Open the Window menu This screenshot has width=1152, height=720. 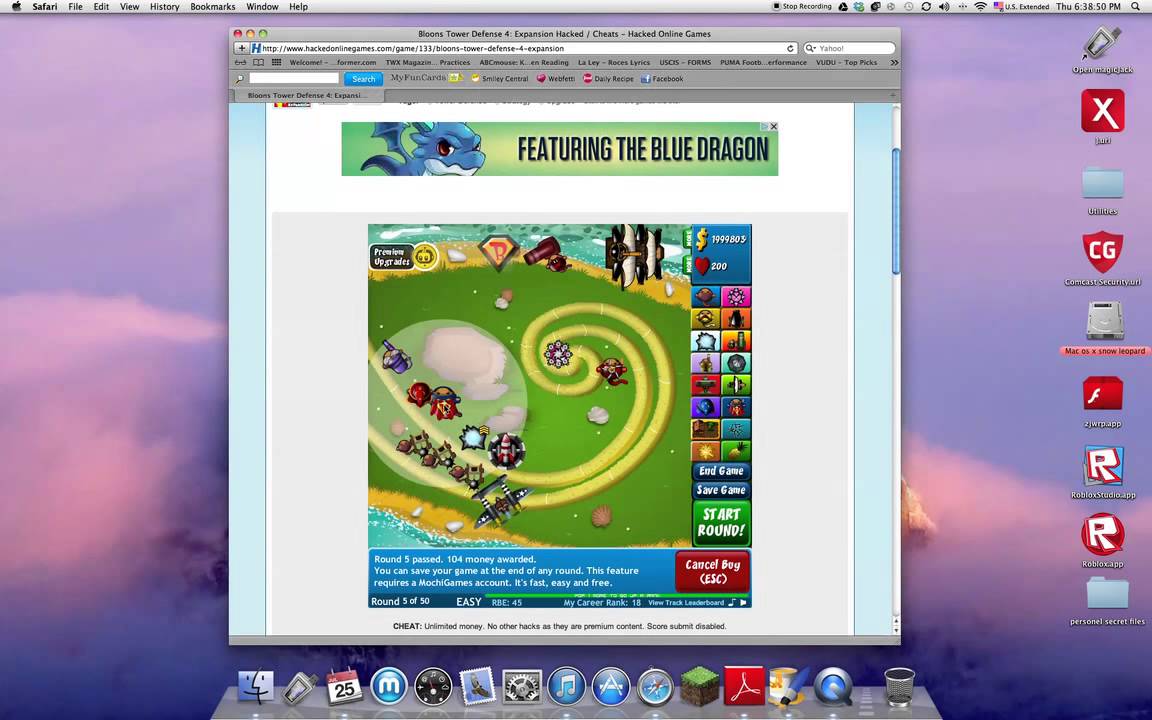[262, 7]
